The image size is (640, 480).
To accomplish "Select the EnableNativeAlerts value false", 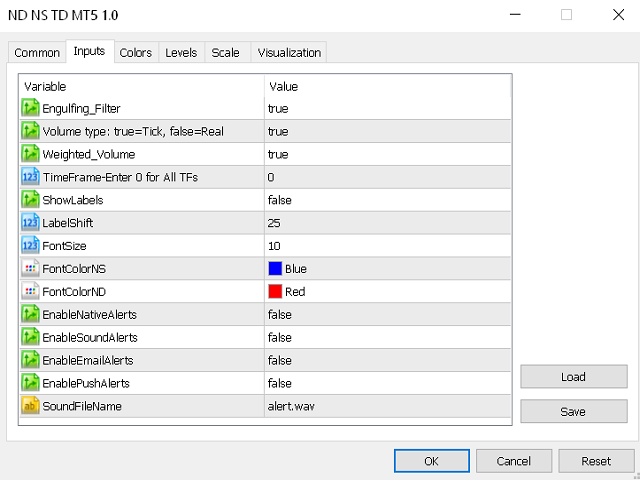I will coord(280,314).
